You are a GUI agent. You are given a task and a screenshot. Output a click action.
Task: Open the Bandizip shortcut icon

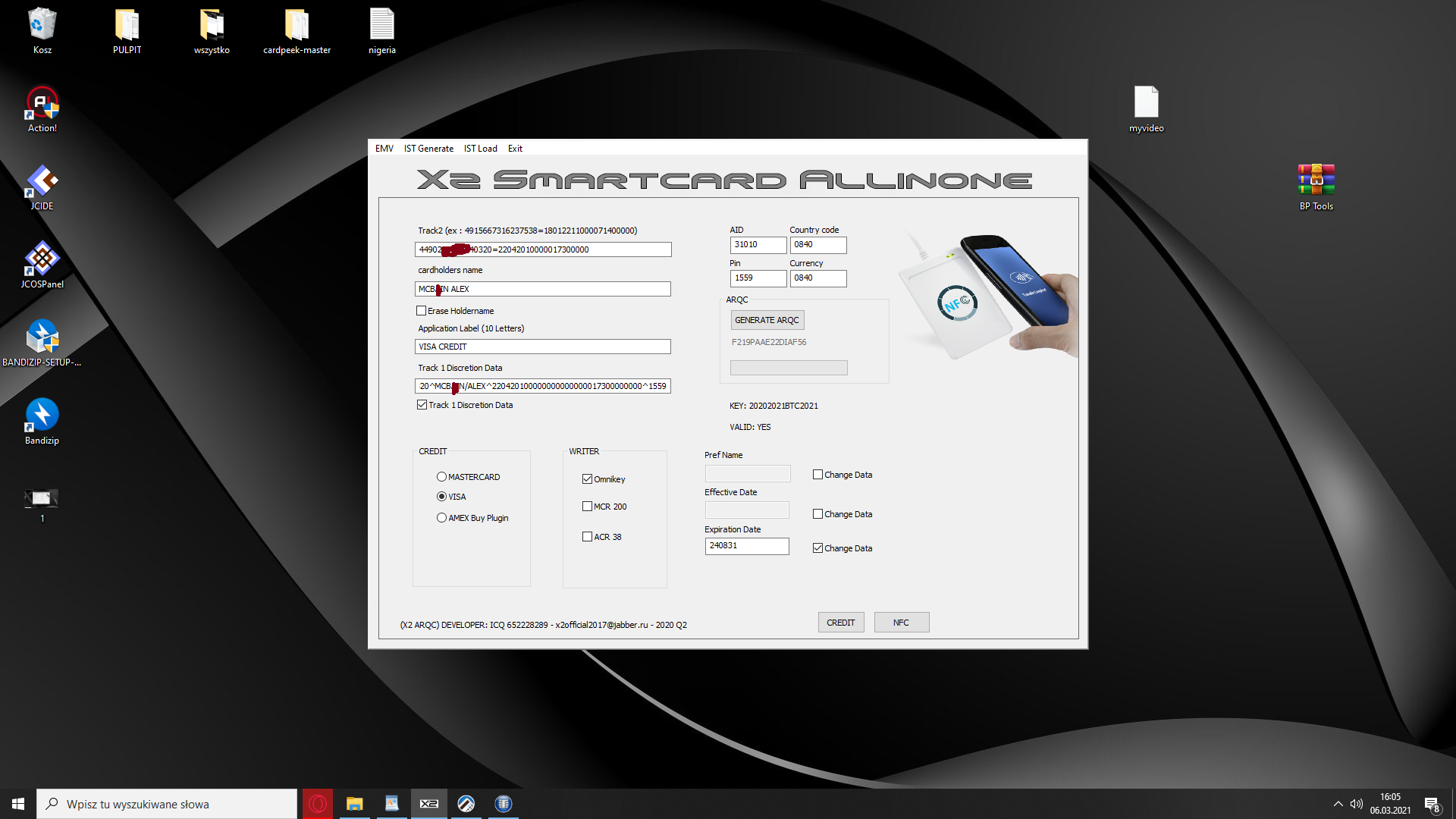(x=42, y=415)
